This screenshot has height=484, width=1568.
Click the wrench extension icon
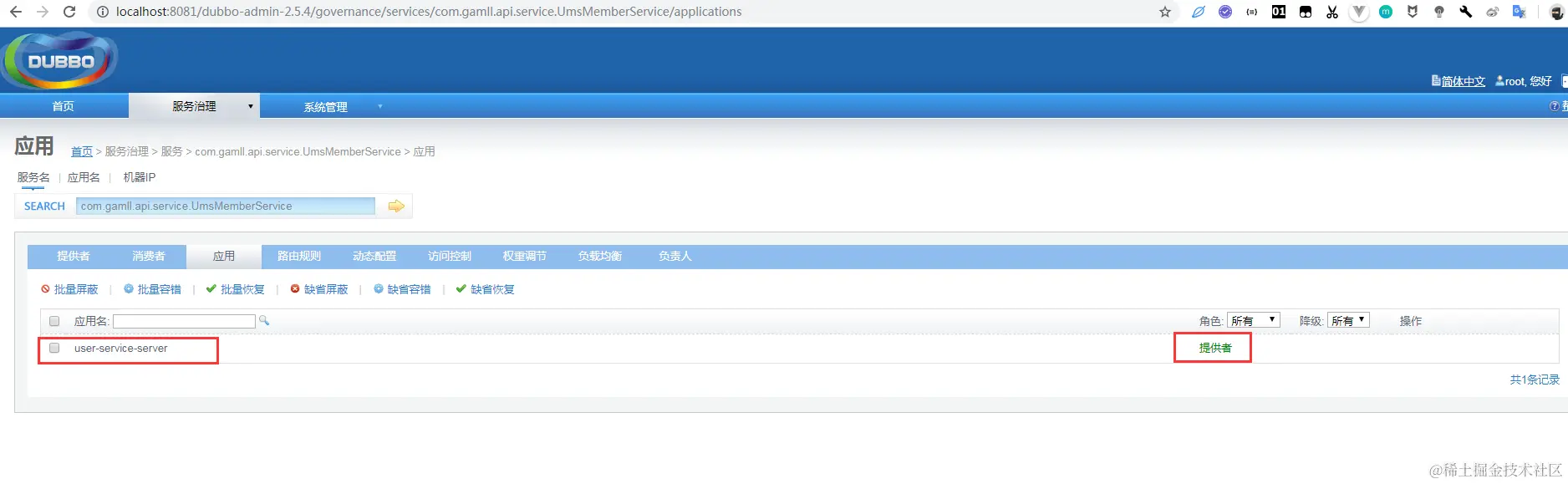click(x=1465, y=12)
